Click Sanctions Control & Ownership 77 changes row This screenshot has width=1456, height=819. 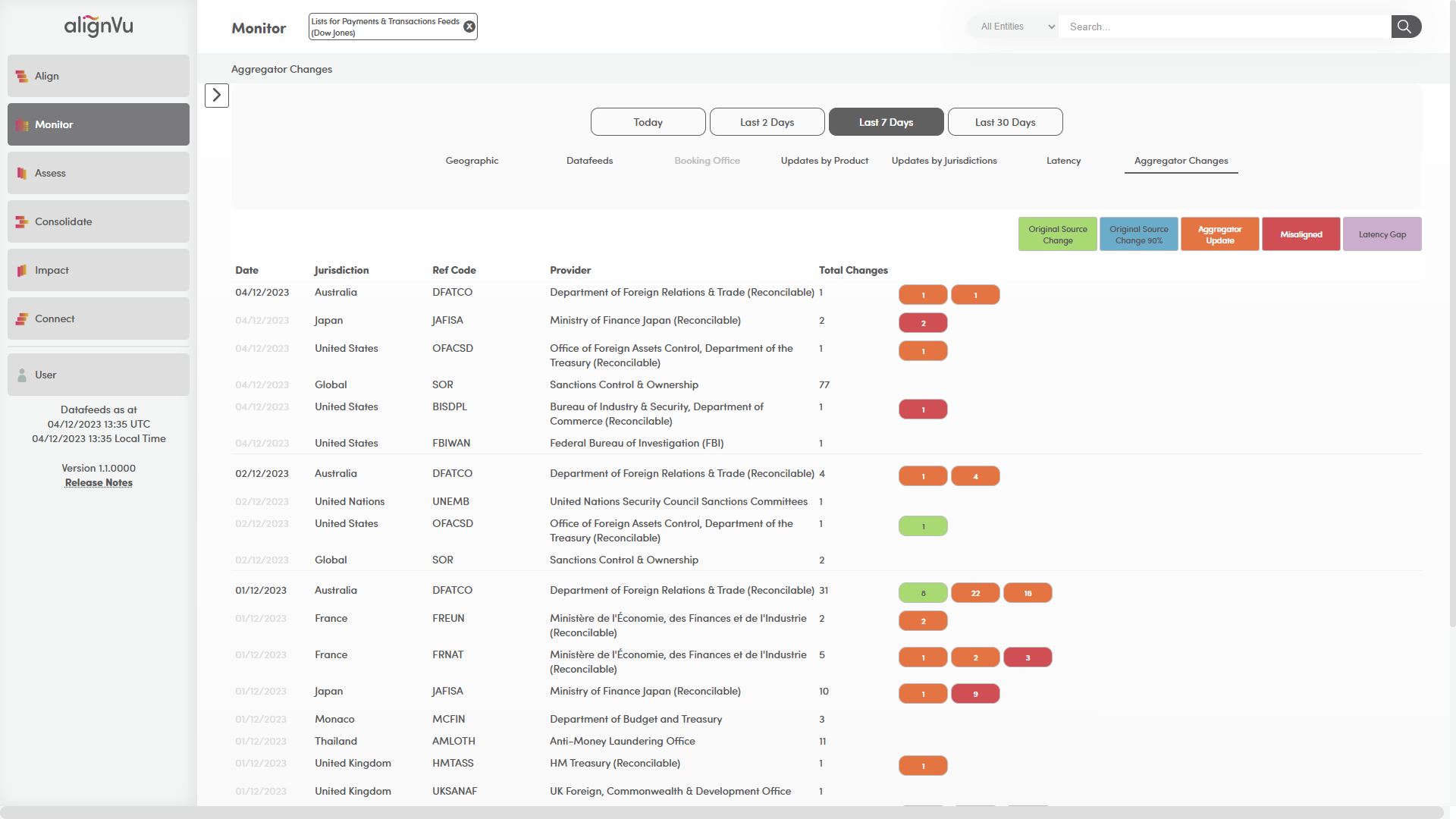point(827,384)
